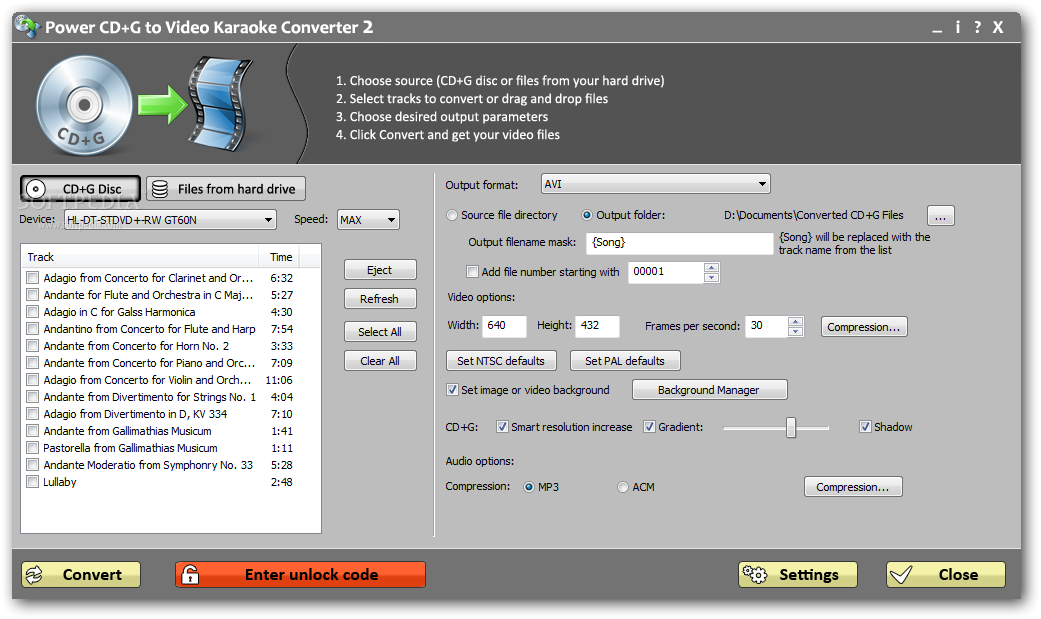This screenshot has height=619, width=1041.
Task: Open audio Compression settings button
Action: [x=853, y=487]
